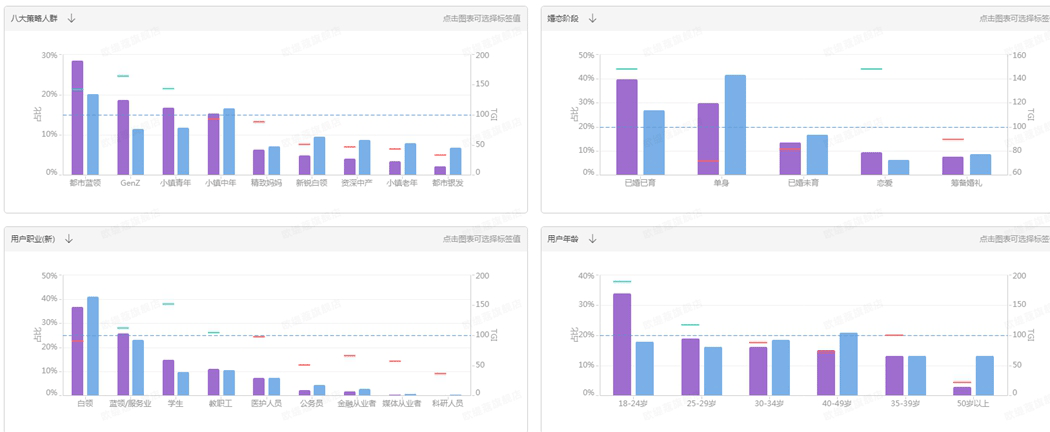This screenshot has width=1050, height=432.
Task: Select the blue 白领 bar
Action: [93, 345]
